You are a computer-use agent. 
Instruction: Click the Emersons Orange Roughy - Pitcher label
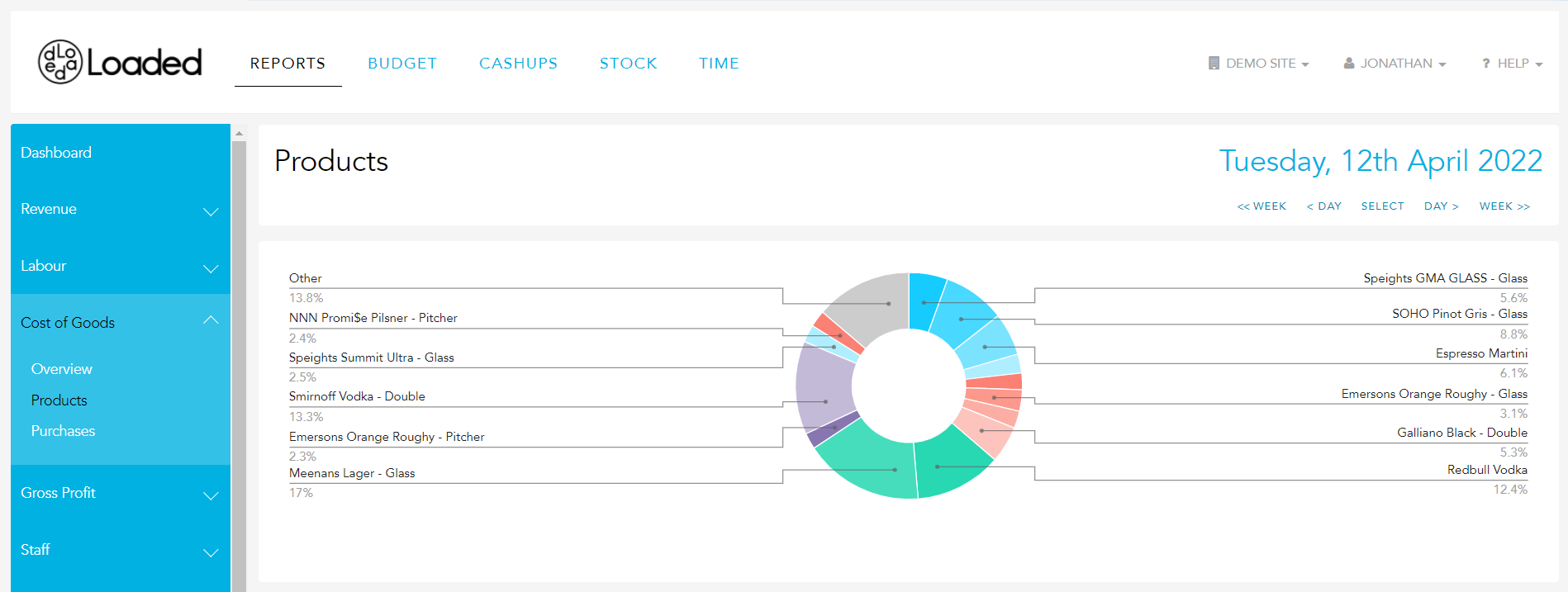click(x=387, y=437)
